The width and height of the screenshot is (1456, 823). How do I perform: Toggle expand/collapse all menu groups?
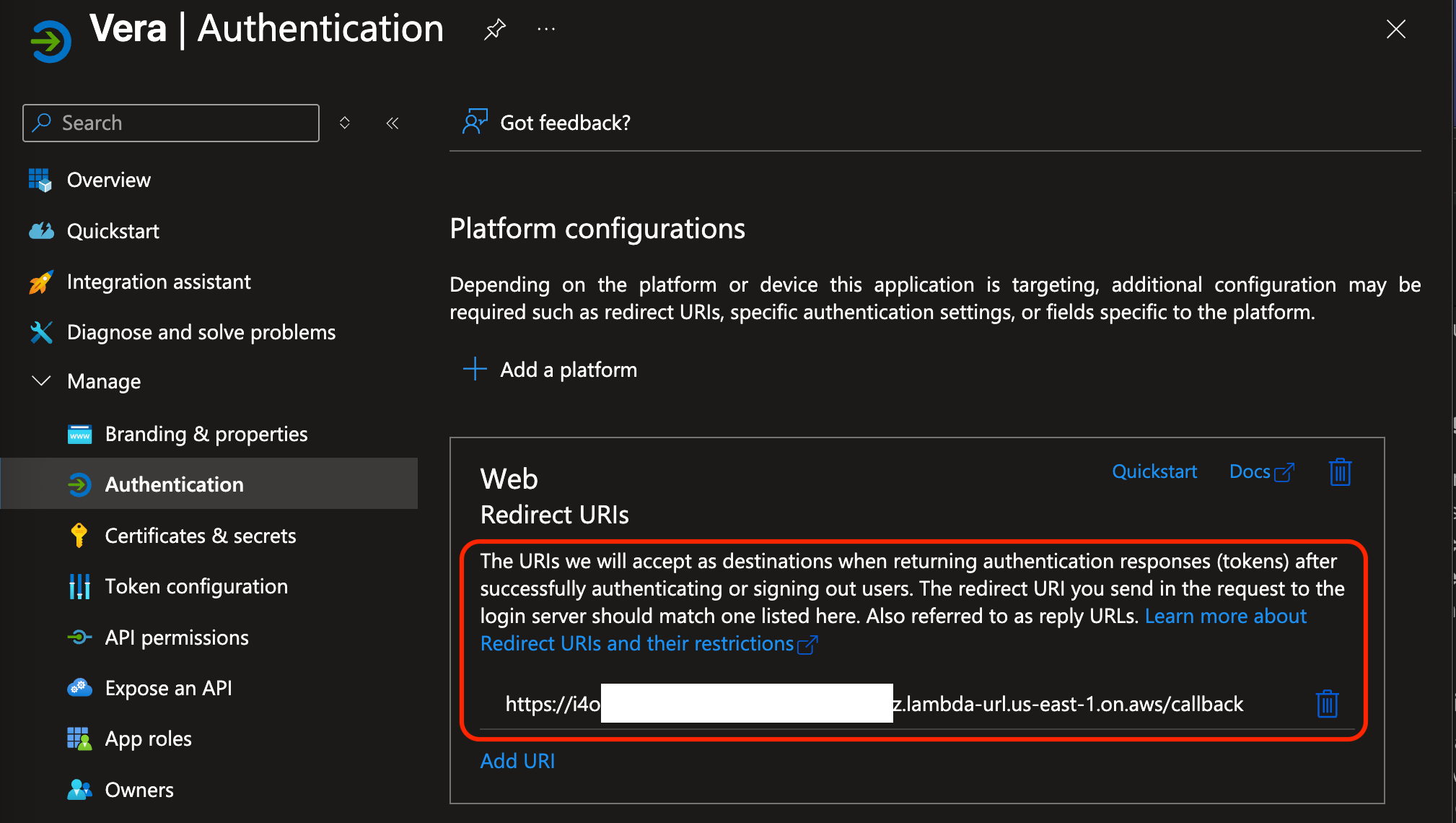point(345,123)
